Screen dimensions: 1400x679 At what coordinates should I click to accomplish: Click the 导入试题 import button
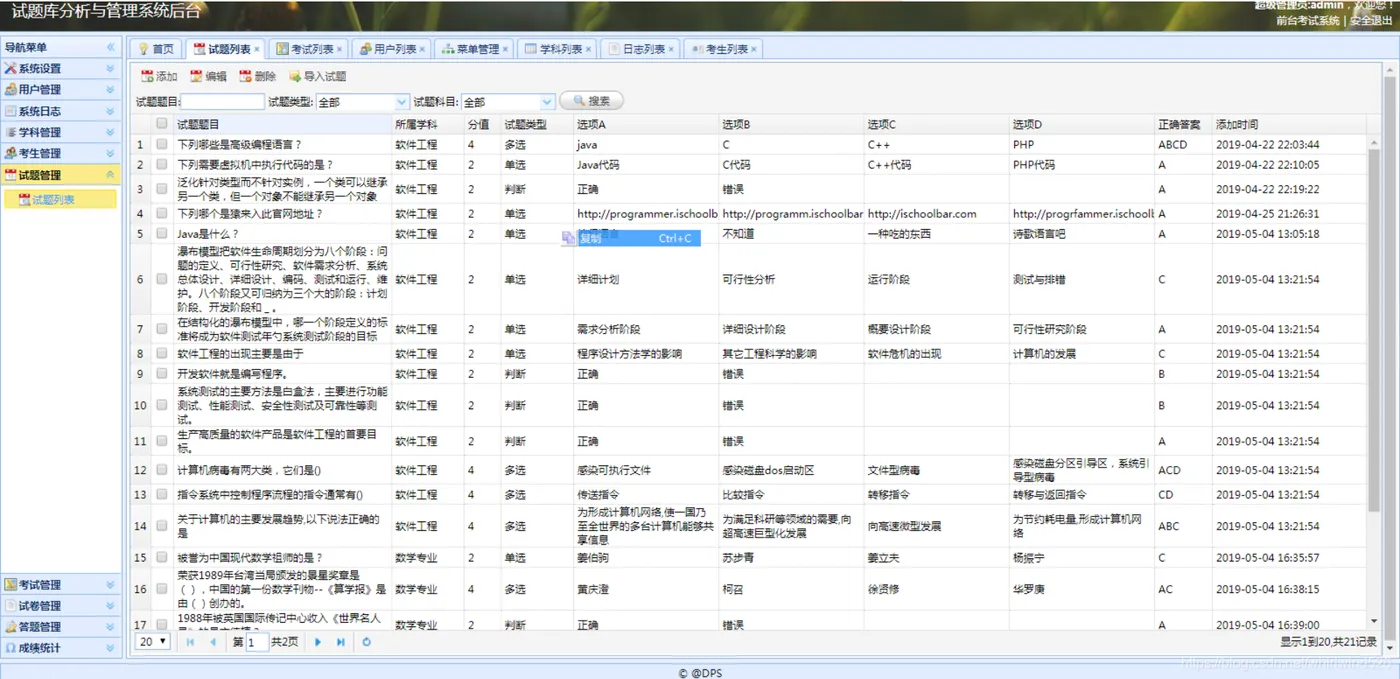(317, 76)
